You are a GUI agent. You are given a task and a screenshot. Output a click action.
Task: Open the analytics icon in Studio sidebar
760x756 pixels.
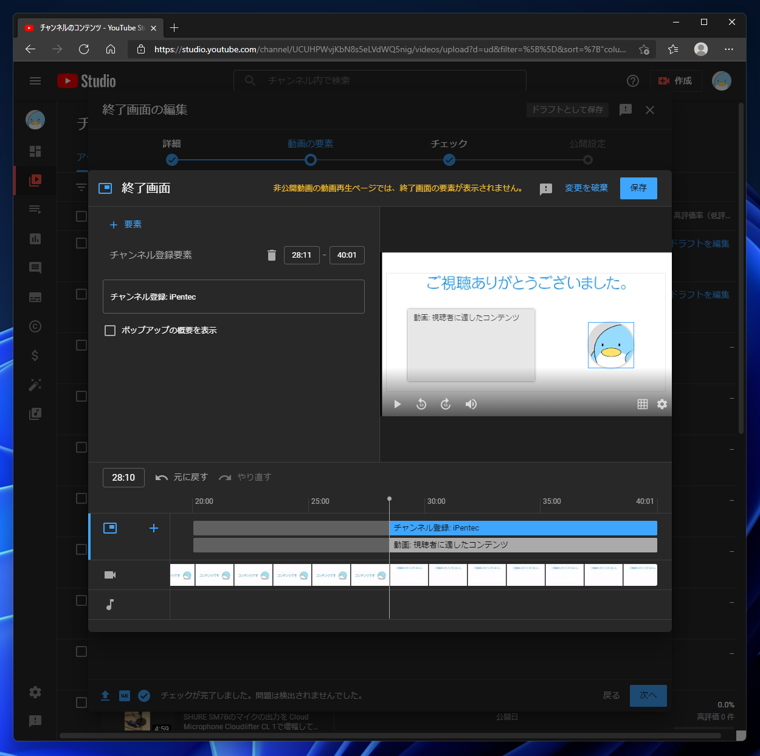(35, 238)
